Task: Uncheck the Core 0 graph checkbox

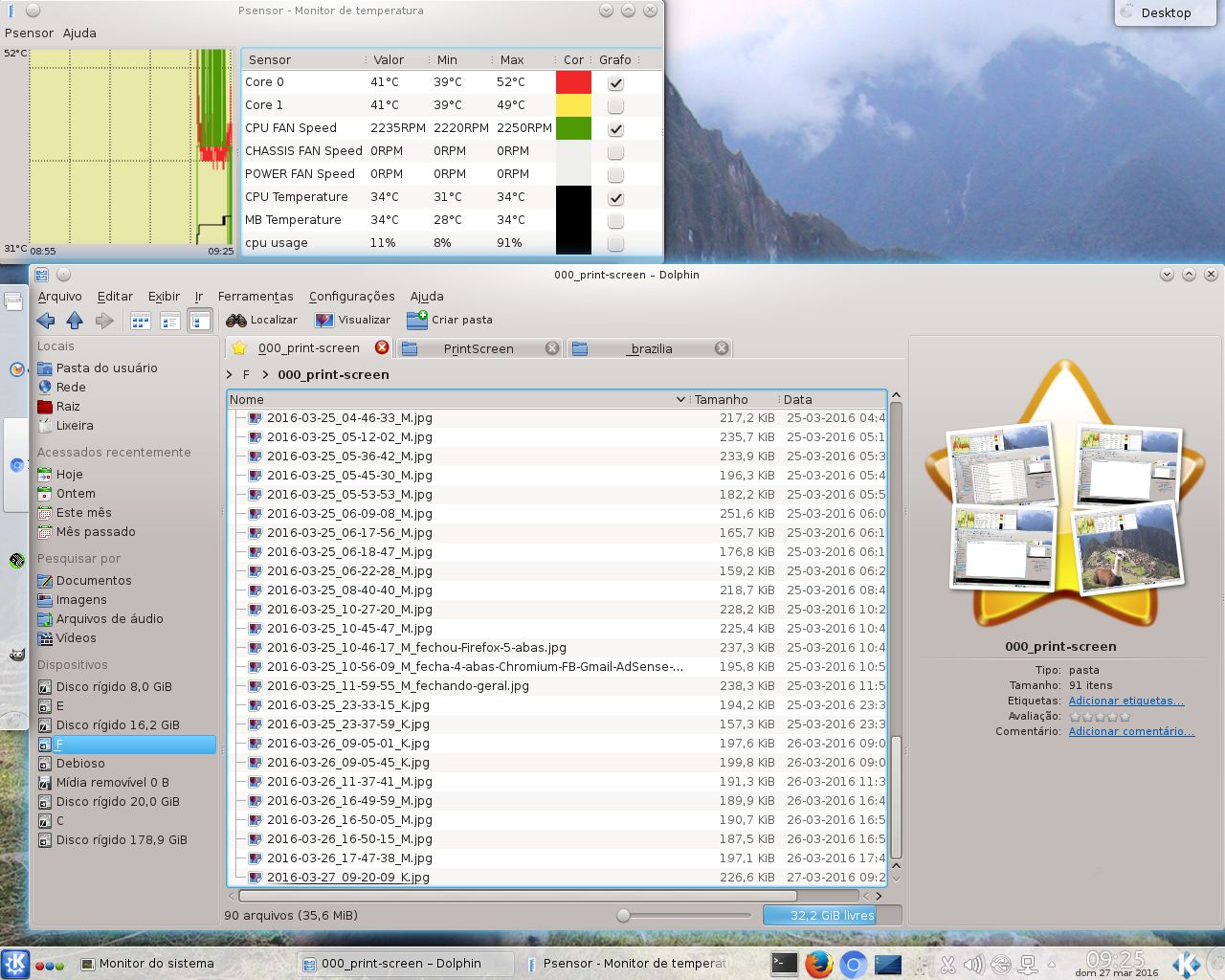Action: tap(615, 83)
